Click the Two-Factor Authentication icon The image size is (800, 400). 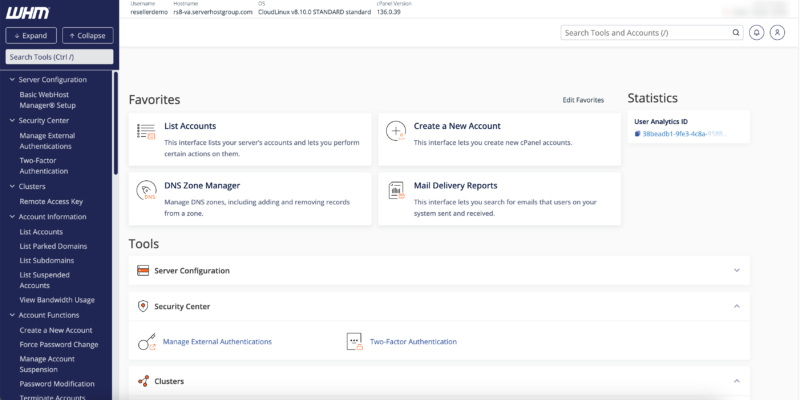pos(354,341)
